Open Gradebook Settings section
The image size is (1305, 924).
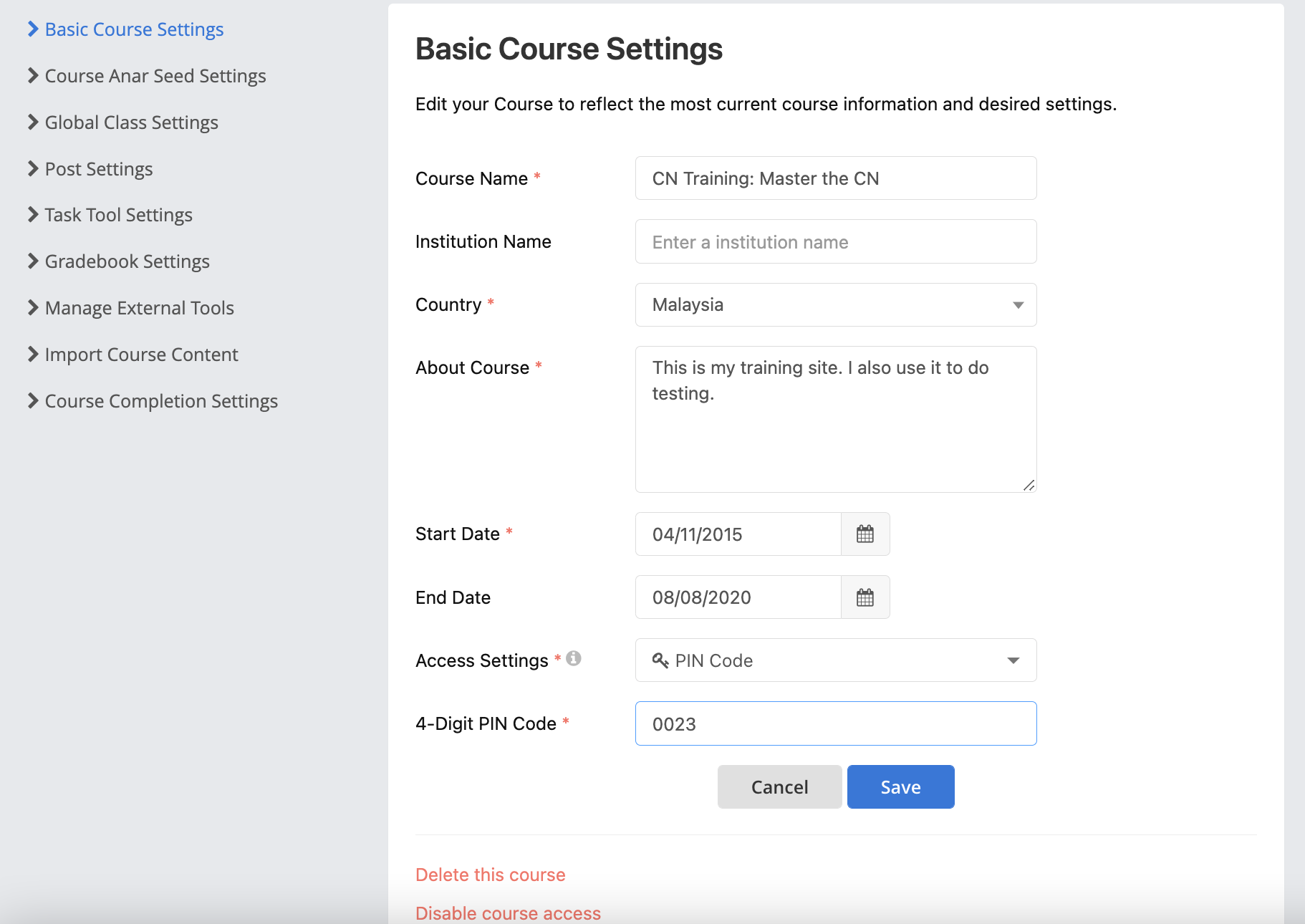127,261
